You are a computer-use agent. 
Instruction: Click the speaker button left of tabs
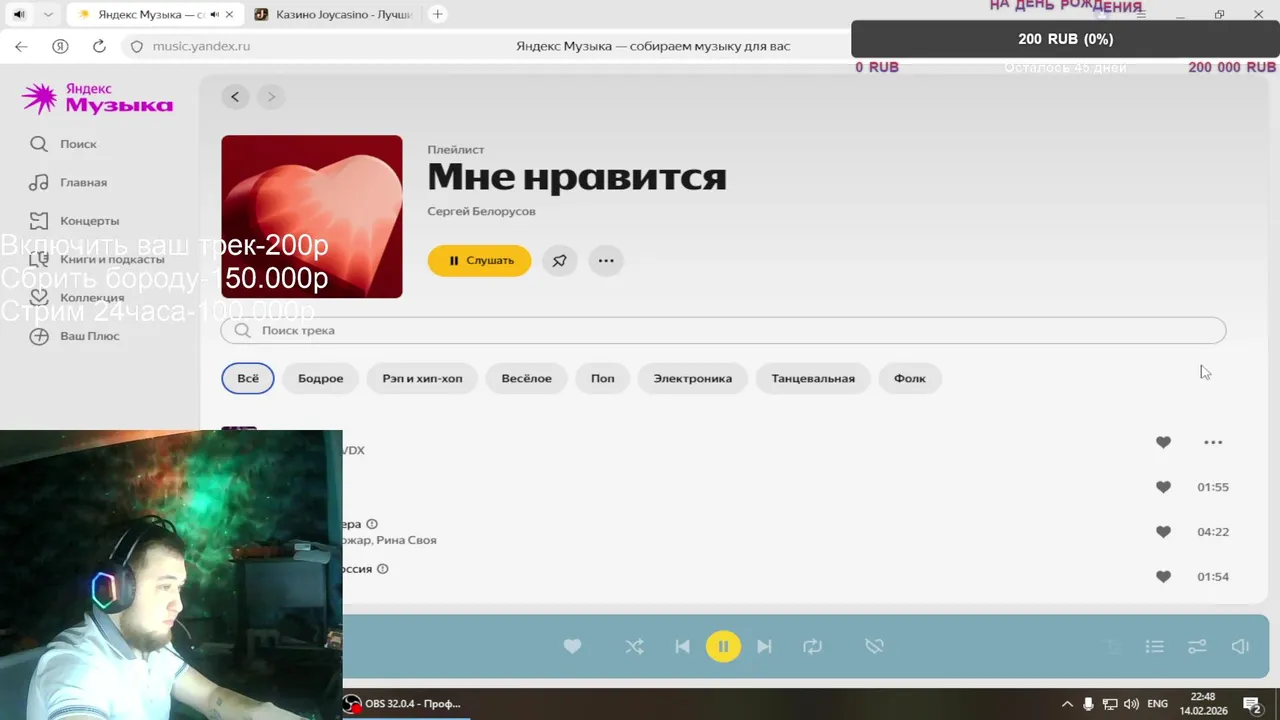click(x=19, y=14)
